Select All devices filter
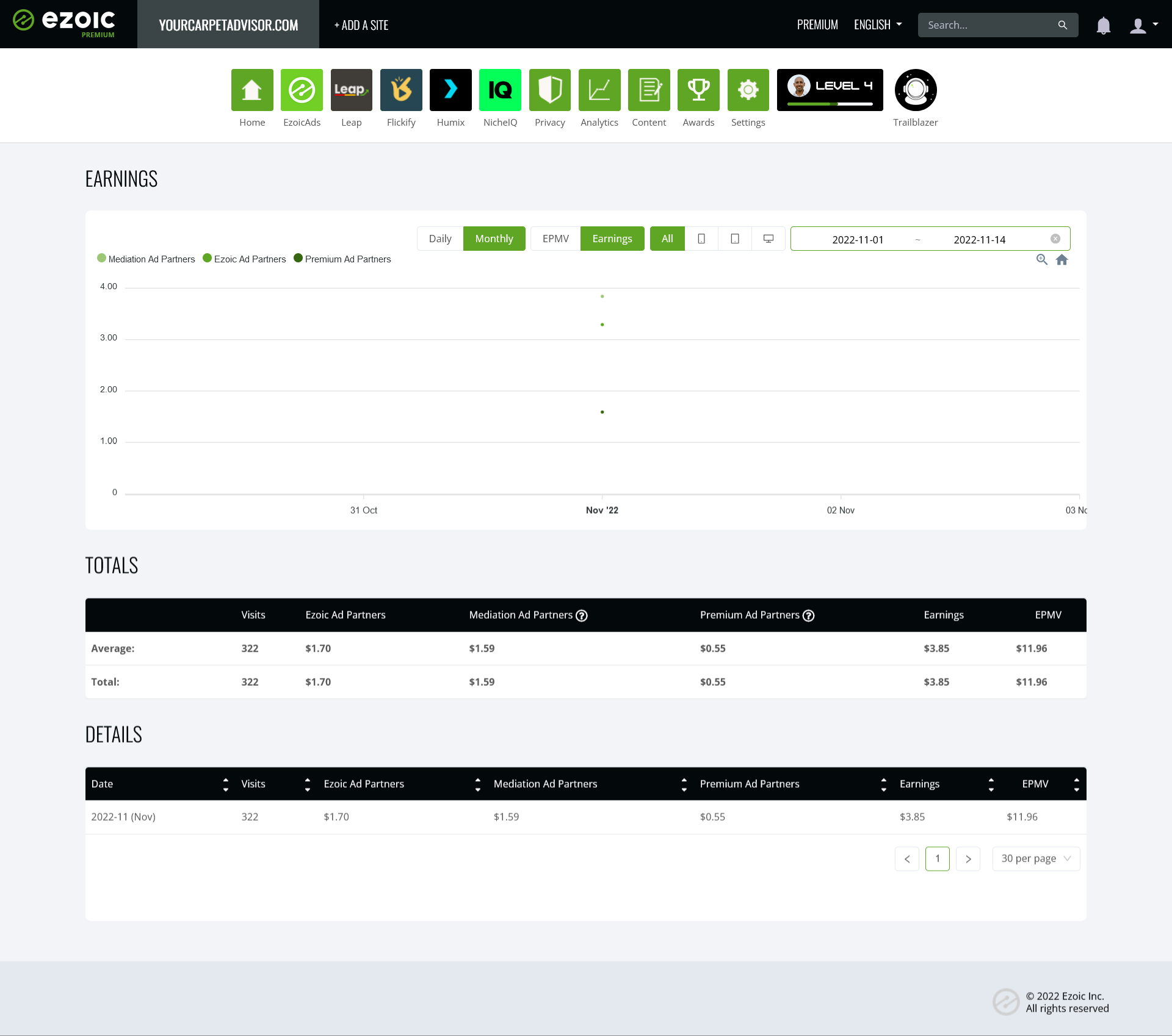This screenshot has width=1172, height=1036. pos(667,239)
